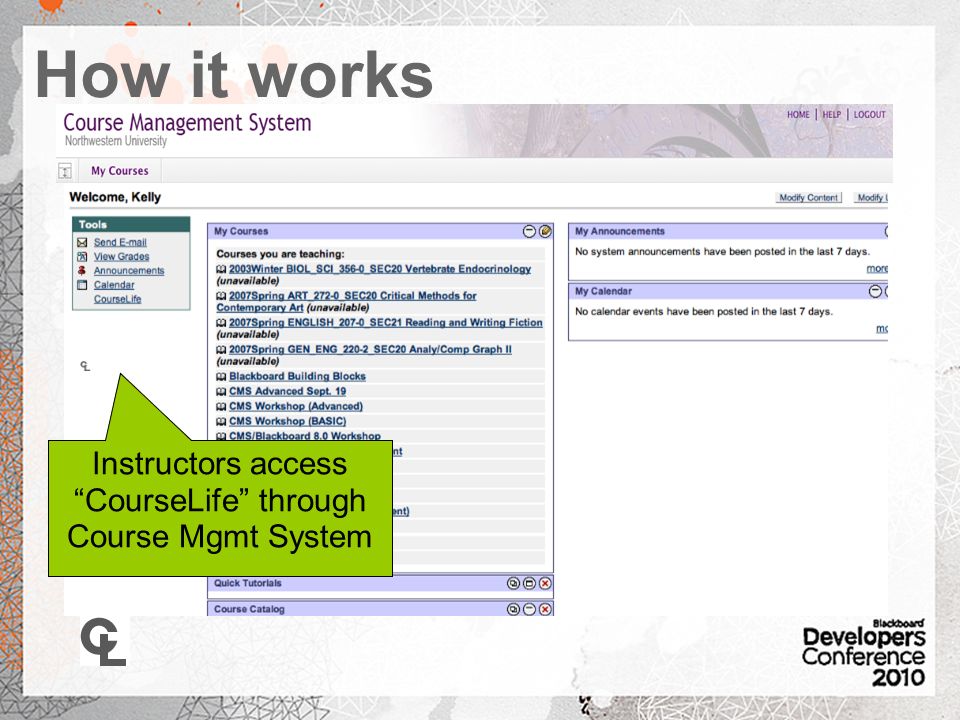This screenshot has width=960, height=720.
Task: Click the Calendar icon in Tools
Action: [82, 285]
